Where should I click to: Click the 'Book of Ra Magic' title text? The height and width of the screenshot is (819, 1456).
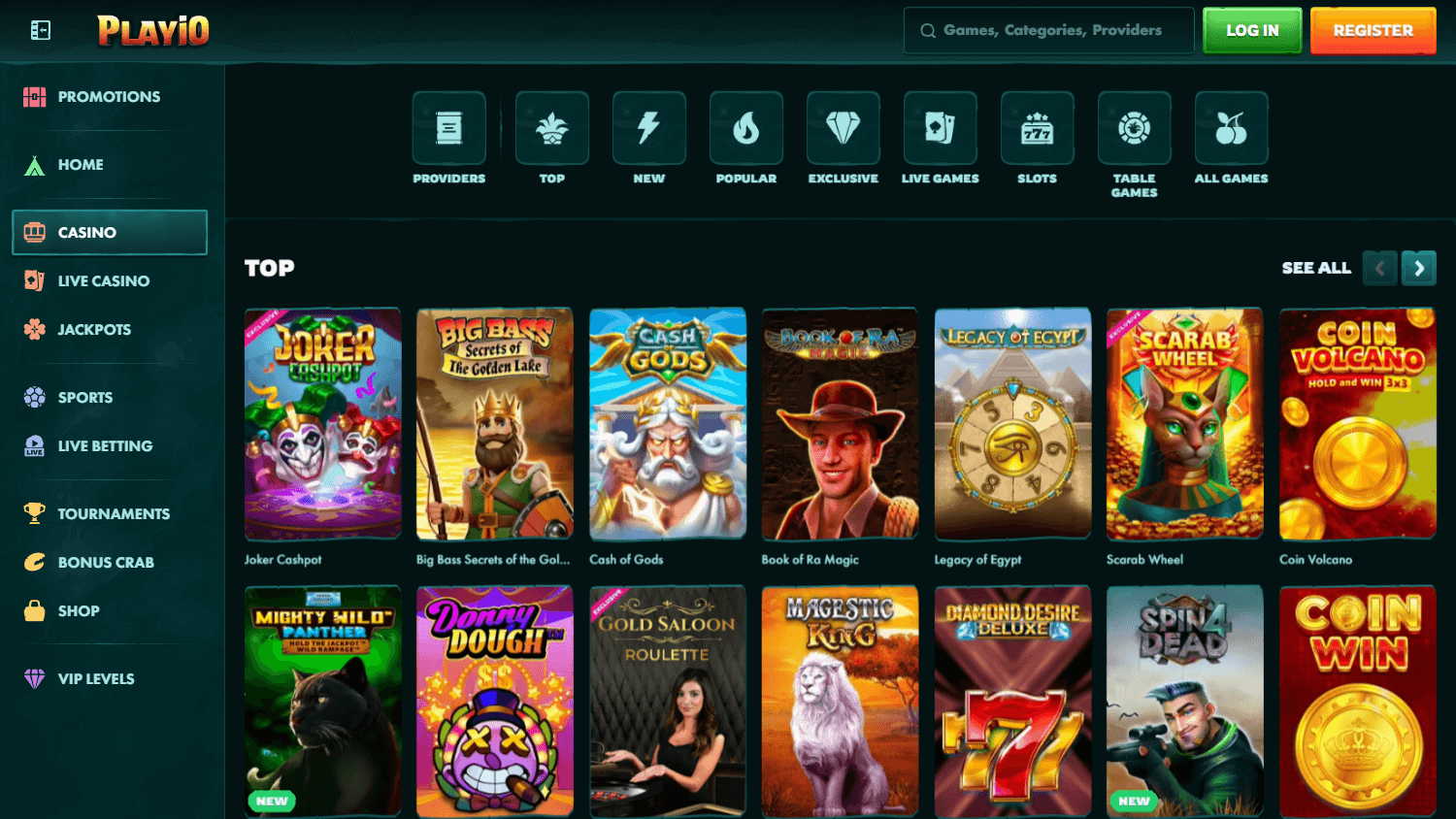811,560
